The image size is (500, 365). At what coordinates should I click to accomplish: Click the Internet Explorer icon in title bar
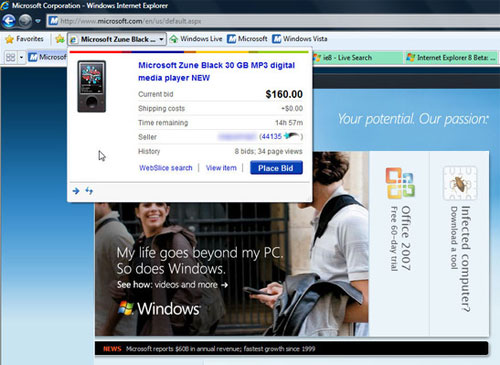tap(5, 5)
